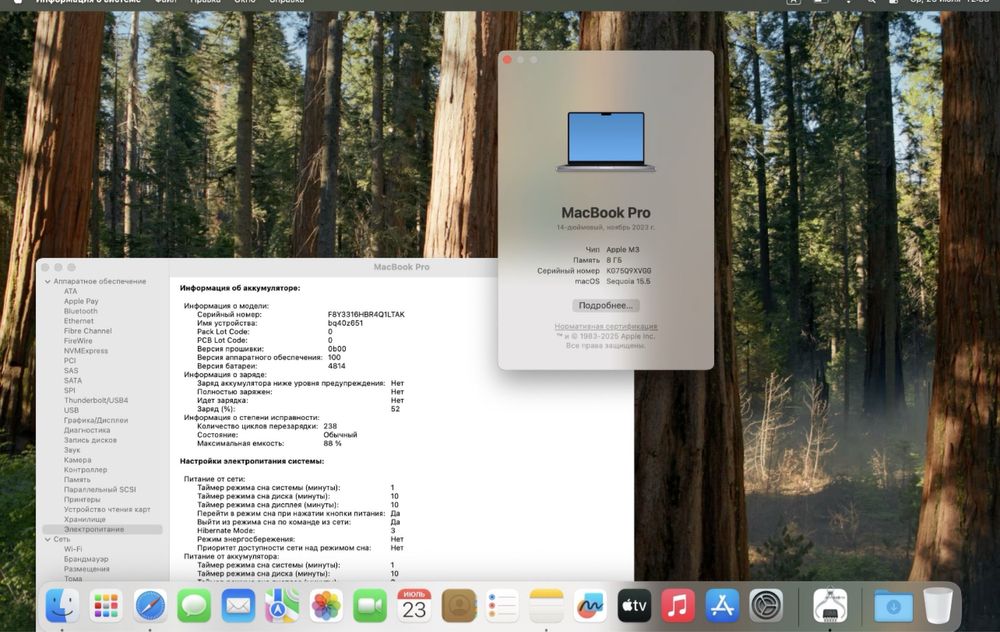Select SPI in the sidebar
1000x632 pixels.
(70, 390)
